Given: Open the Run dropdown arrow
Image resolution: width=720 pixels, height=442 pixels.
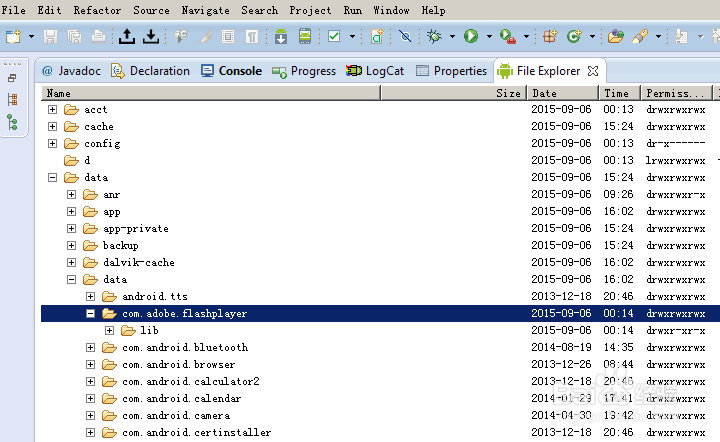Looking at the screenshot, I should pos(489,36).
